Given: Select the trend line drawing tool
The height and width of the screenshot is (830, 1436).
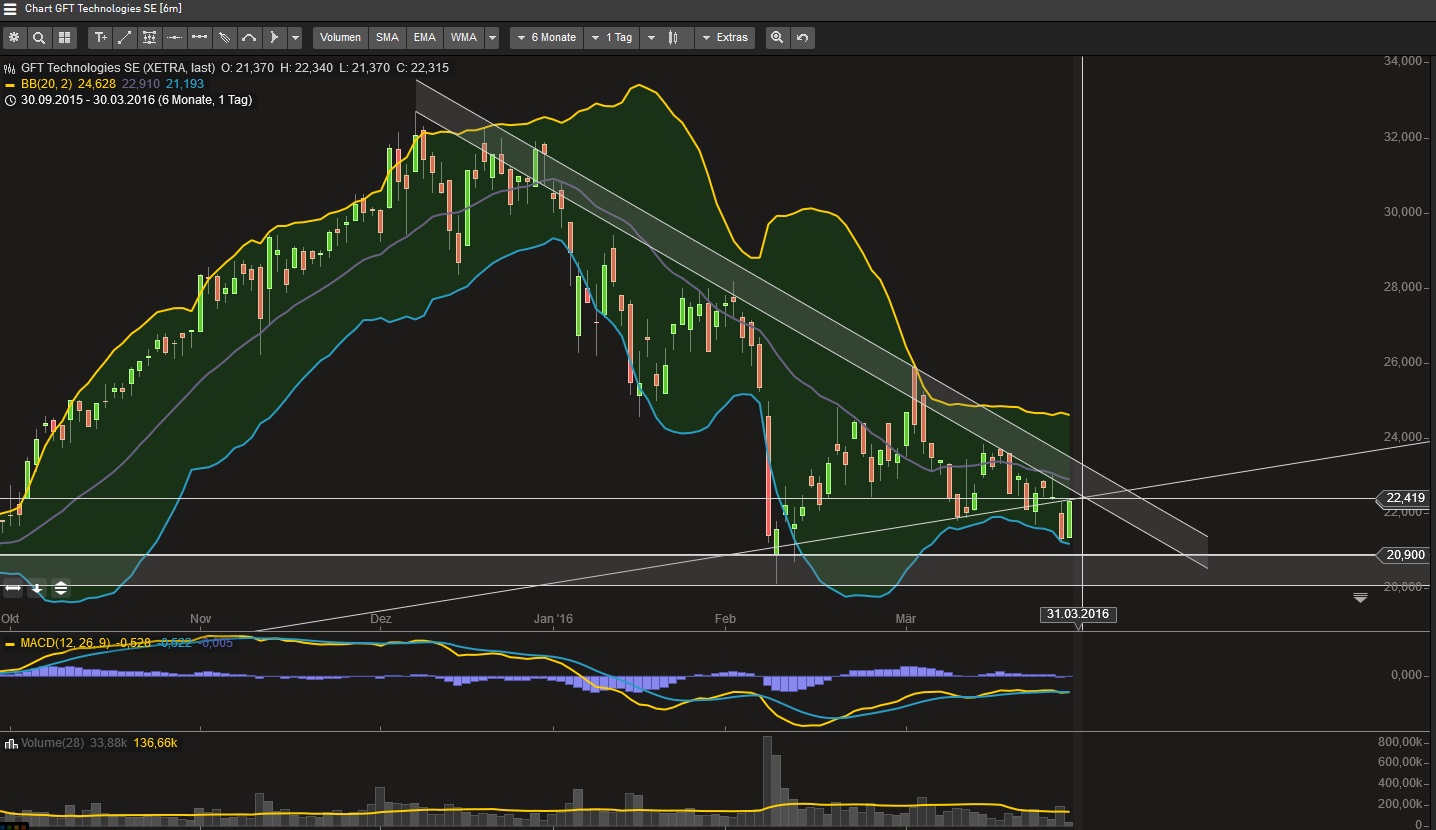Looking at the screenshot, I should 125,38.
